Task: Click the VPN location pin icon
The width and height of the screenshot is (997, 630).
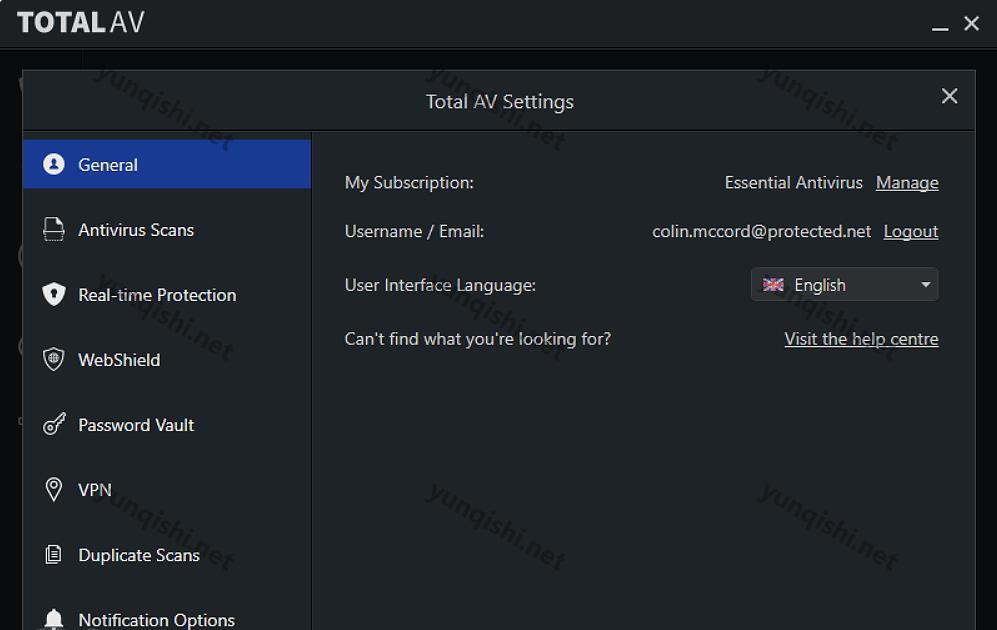Action: tap(54, 490)
